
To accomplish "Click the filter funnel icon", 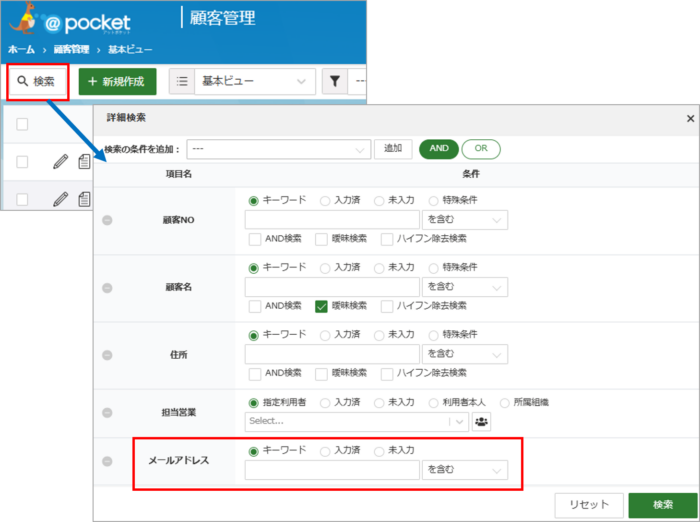I will (335, 81).
